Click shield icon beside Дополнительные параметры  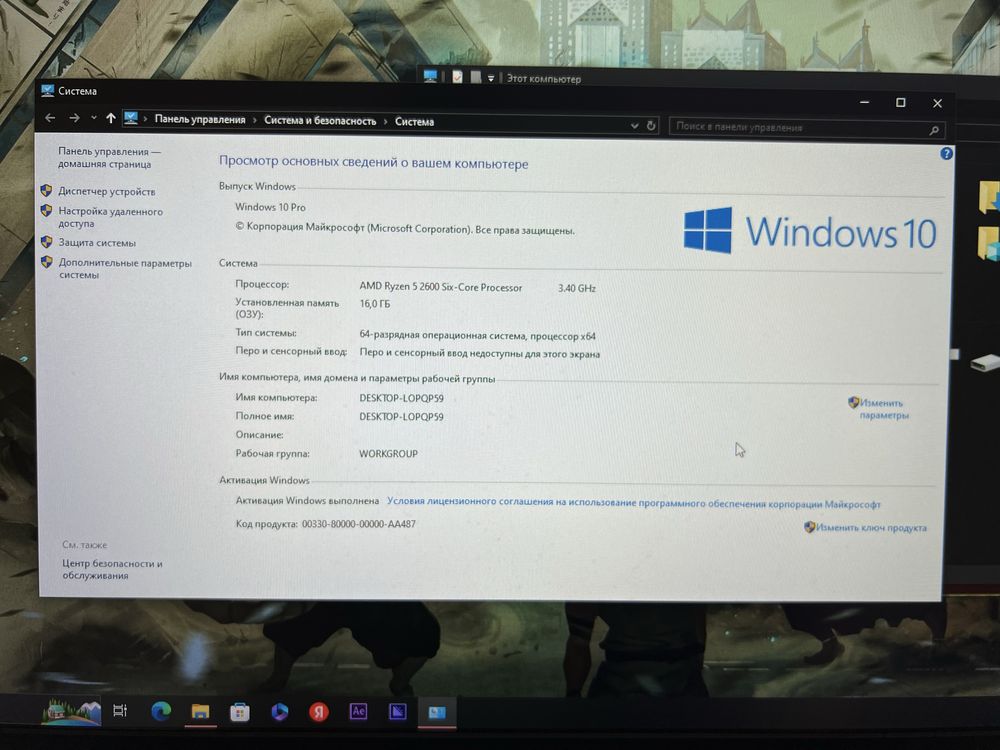pos(46,261)
